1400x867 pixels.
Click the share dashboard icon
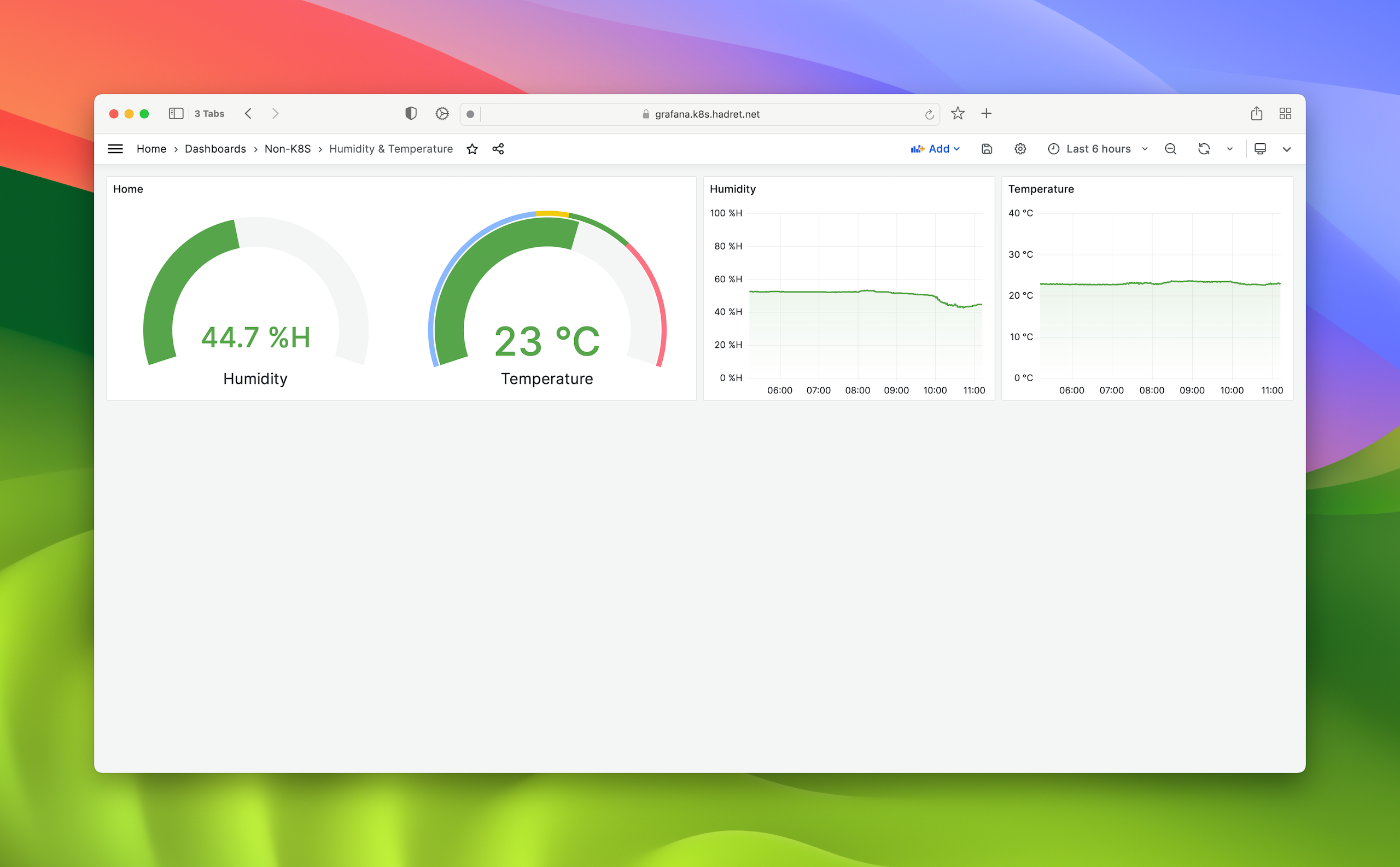(498, 149)
